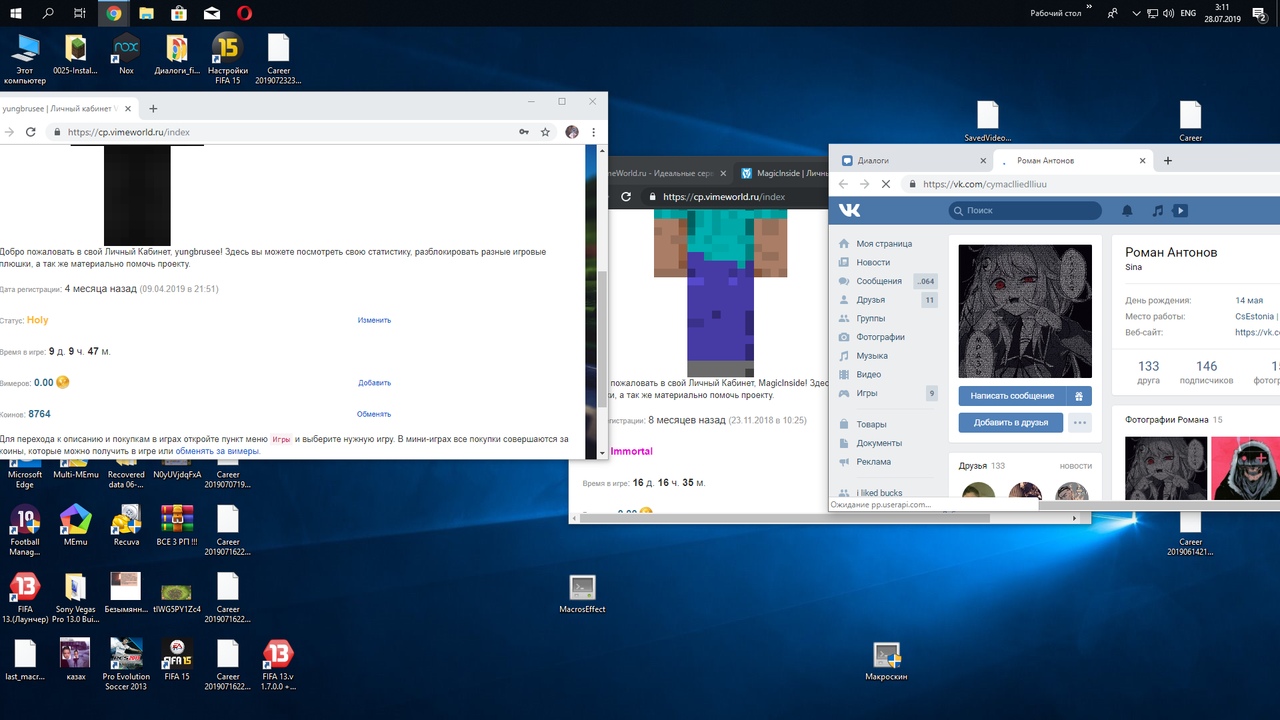Click the VK Поиск search field
Image resolution: width=1280 pixels, height=720 pixels.
(x=1025, y=211)
